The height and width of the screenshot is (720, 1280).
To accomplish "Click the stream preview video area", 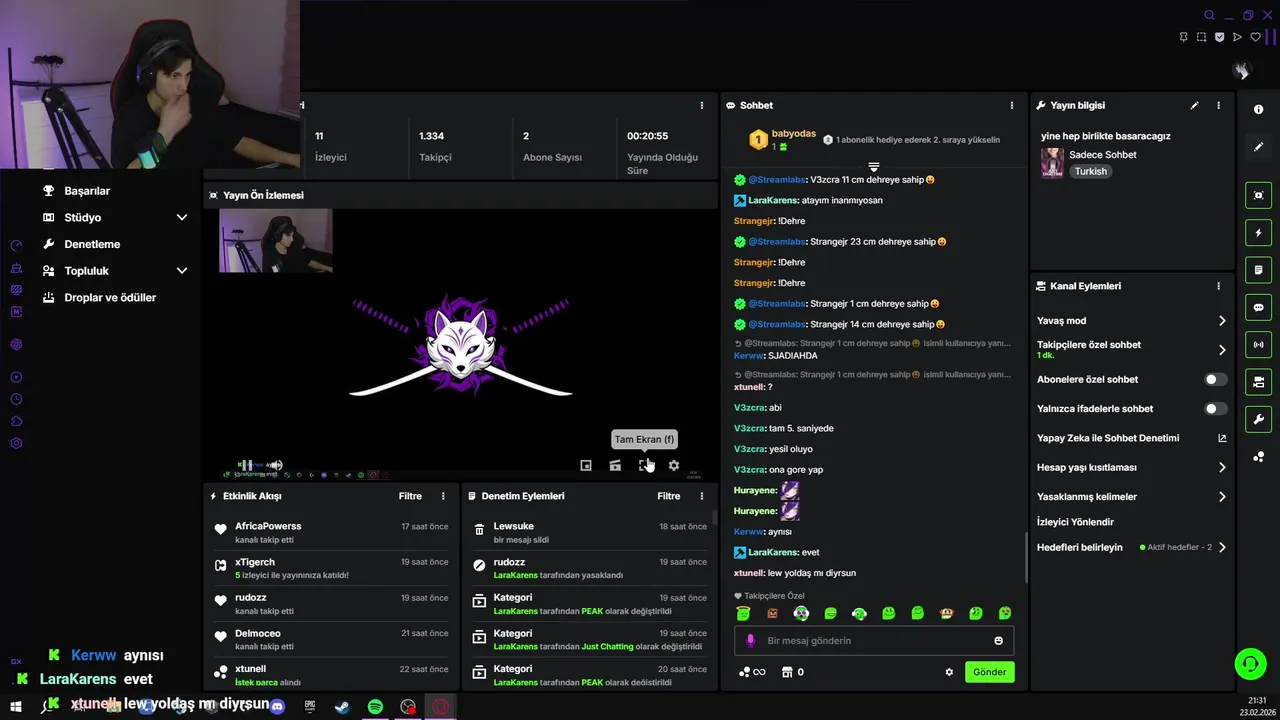I will point(460,345).
